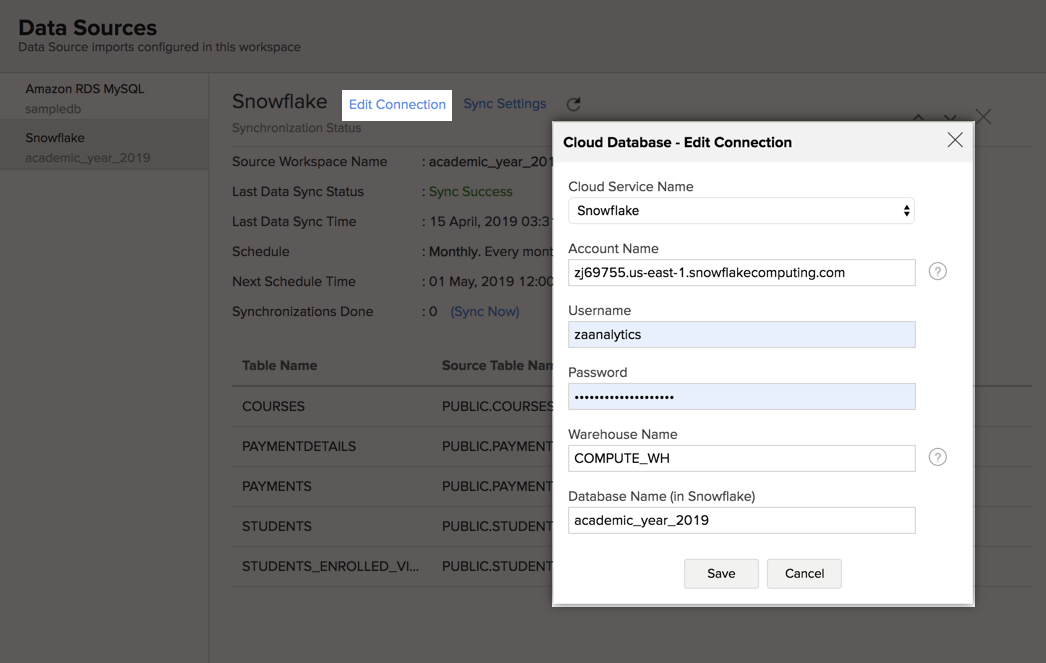The width and height of the screenshot is (1046, 663).
Task: Open Sync Settings
Action: 505,104
